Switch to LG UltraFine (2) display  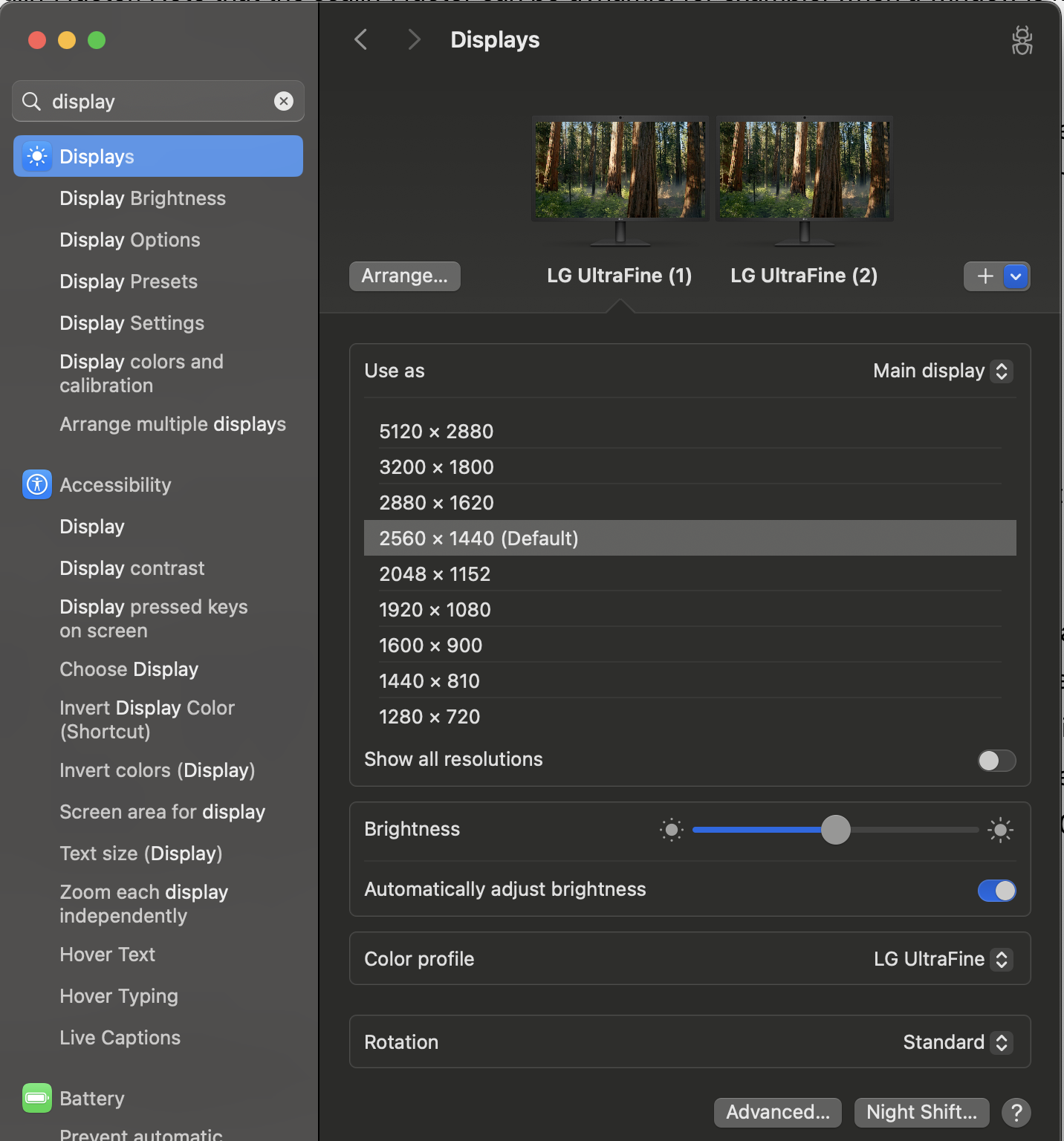804,276
